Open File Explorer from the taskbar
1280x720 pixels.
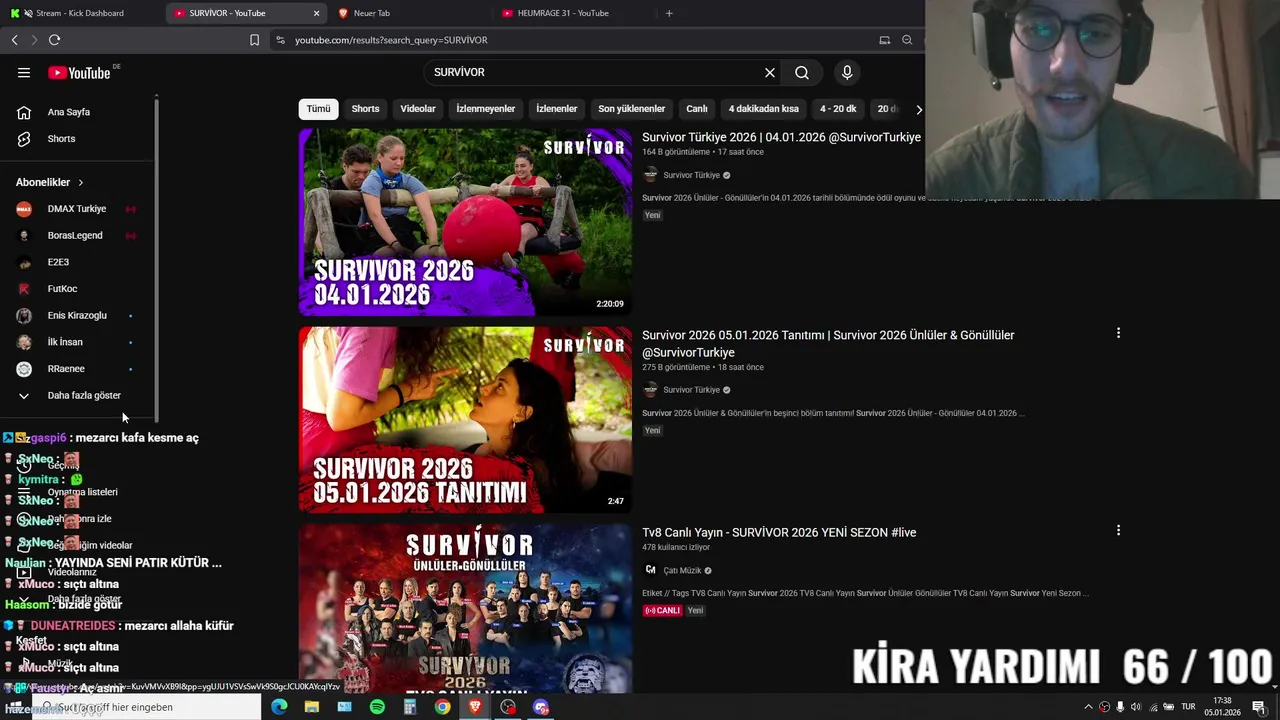point(312,707)
